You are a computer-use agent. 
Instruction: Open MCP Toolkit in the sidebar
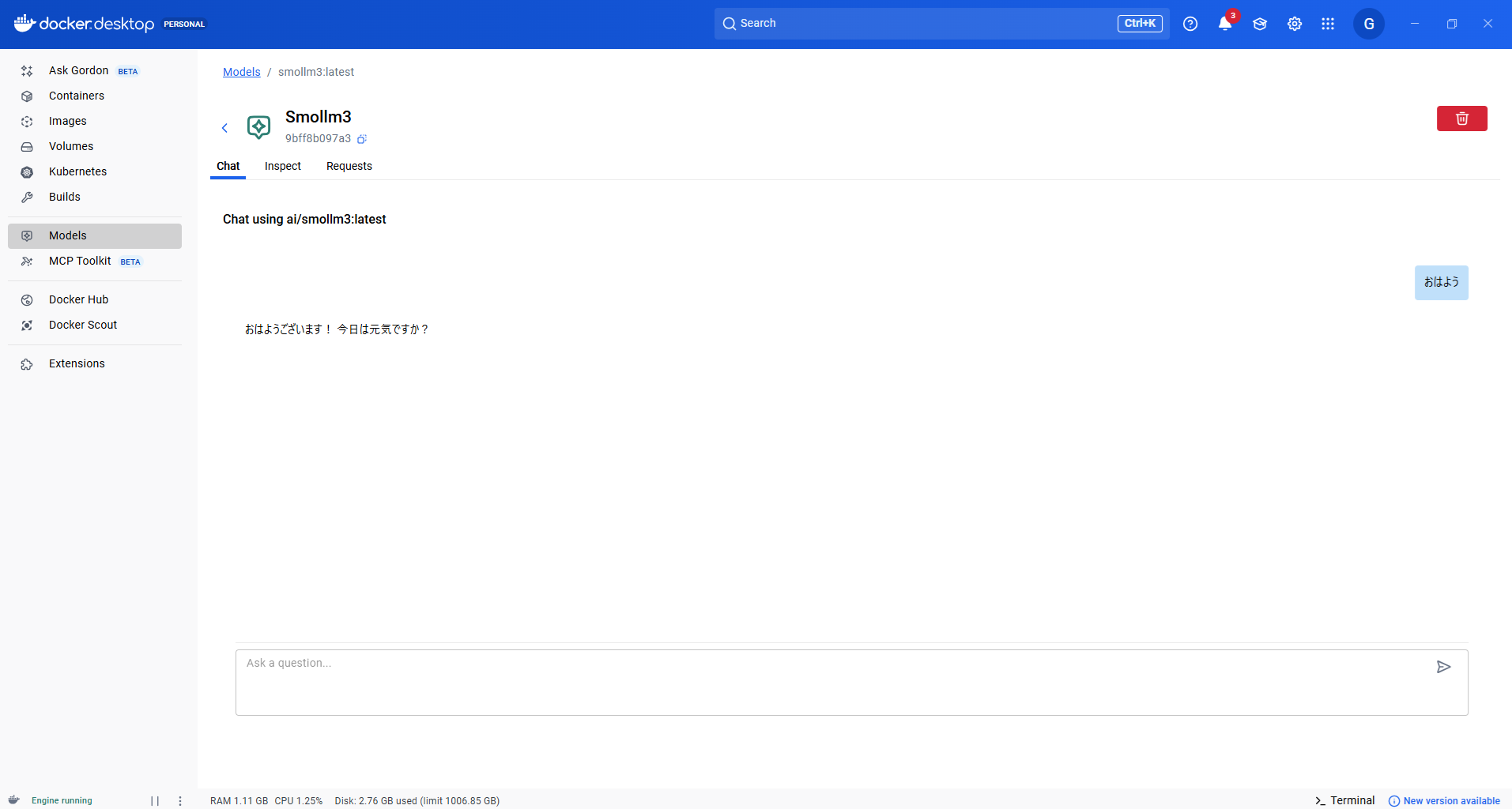(95, 262)
